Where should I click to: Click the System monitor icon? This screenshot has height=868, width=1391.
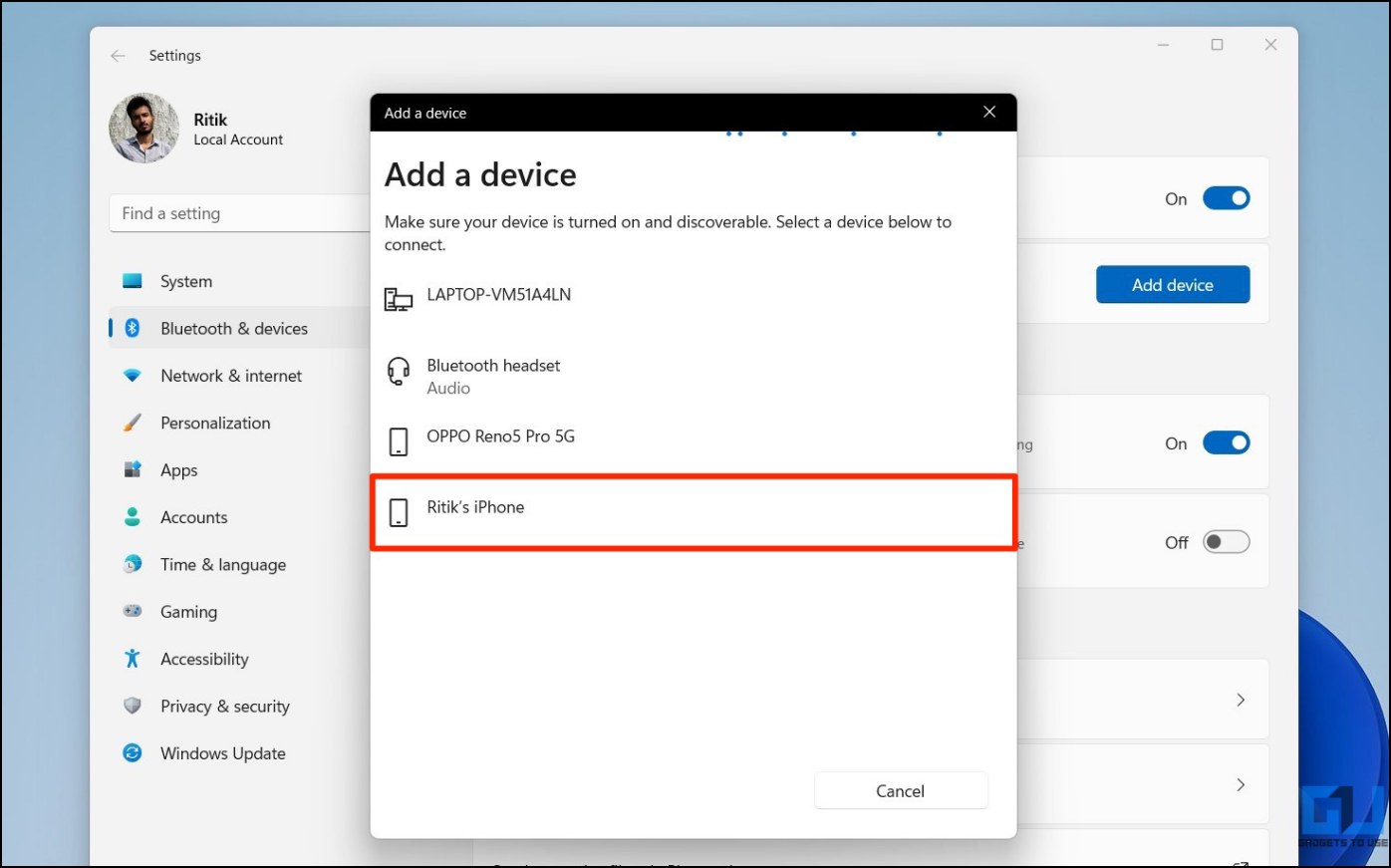pos(133,281)
